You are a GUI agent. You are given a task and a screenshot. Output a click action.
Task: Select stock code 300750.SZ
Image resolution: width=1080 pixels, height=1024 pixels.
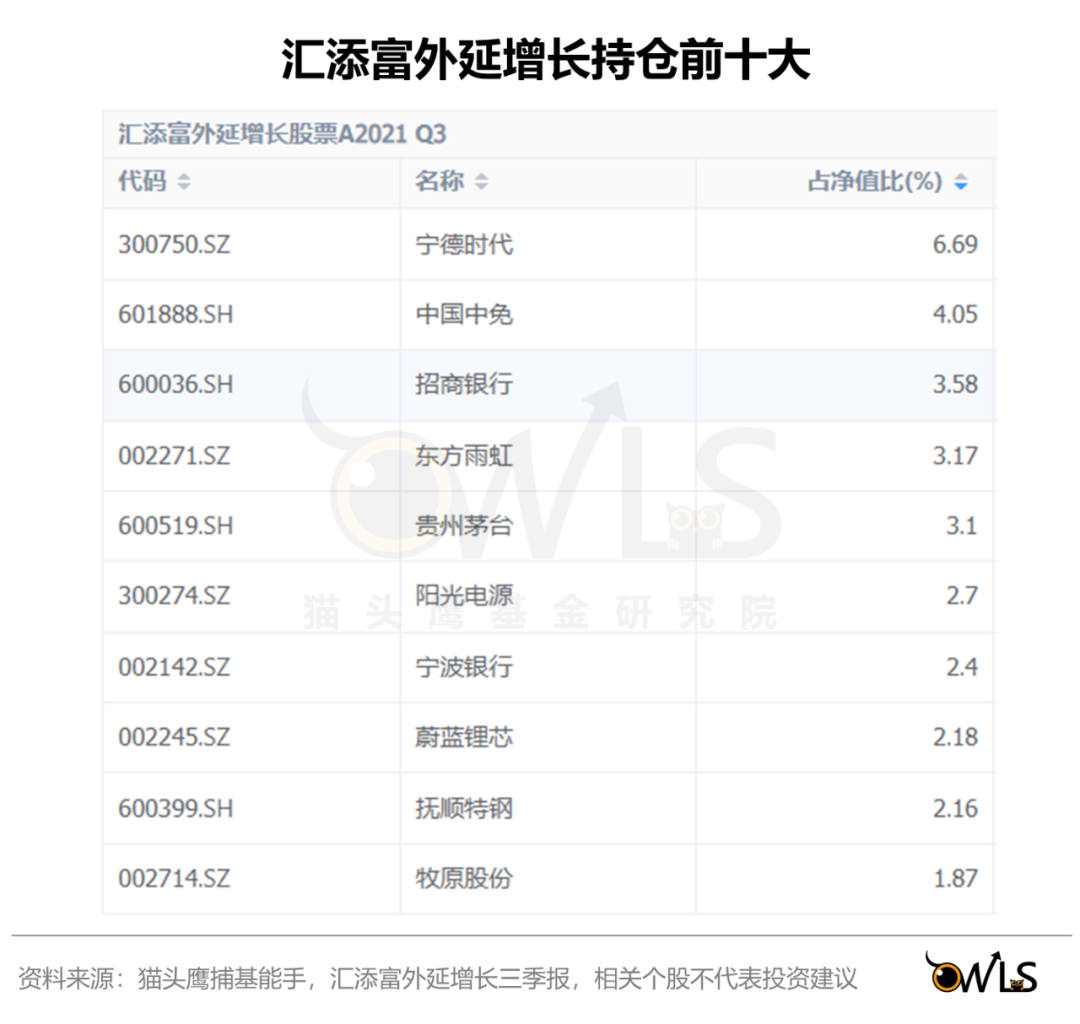(174, 244)
